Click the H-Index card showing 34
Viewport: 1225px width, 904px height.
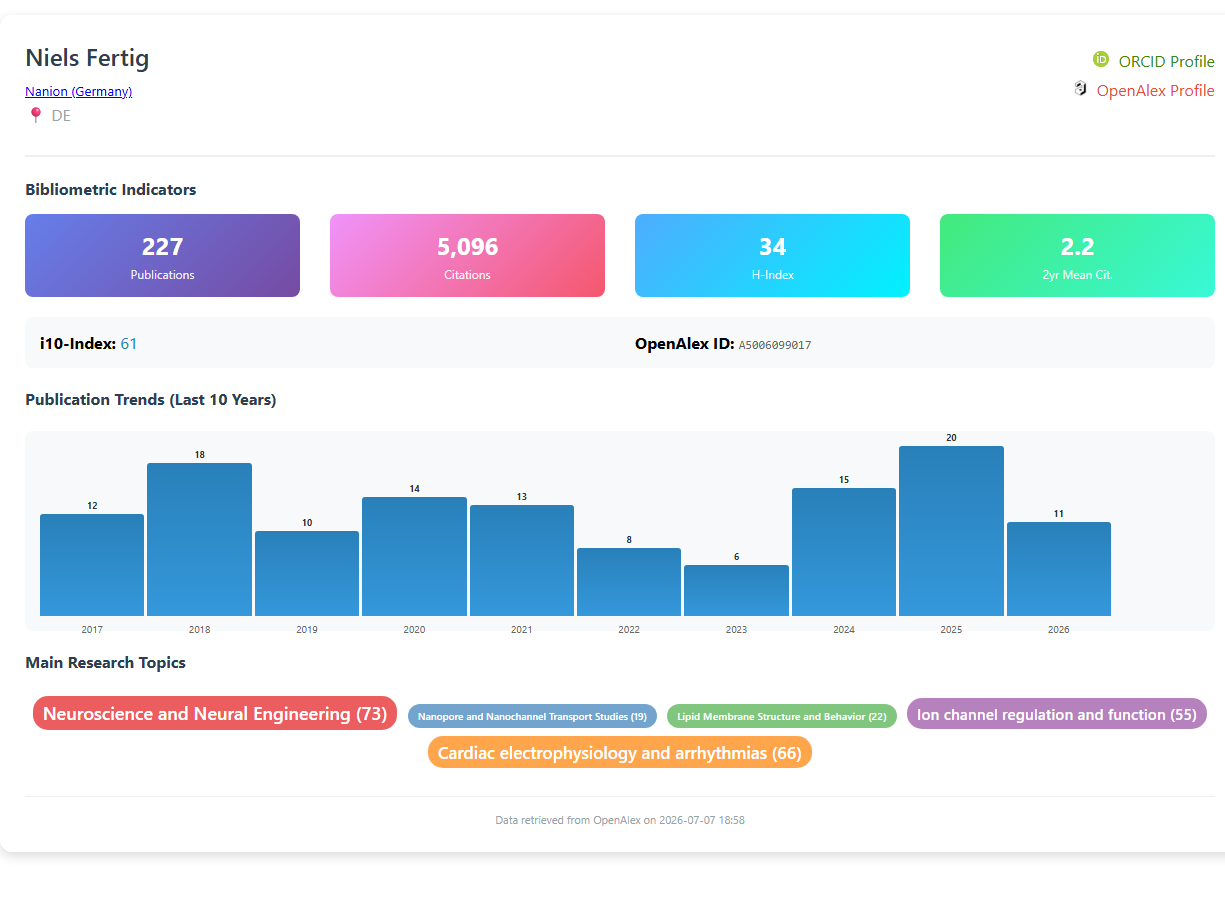pyautogui.click(x=772, y=256)
